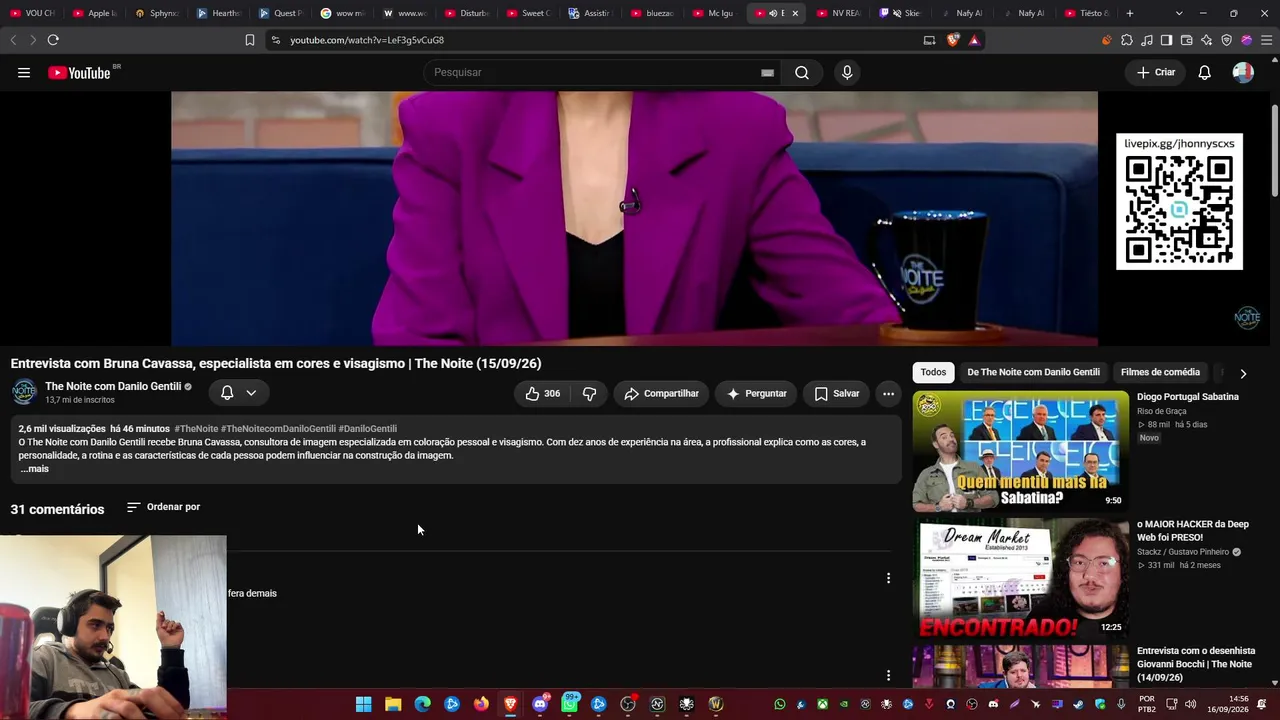Image resolution: width=1280 pixels, height=720 pixels.
Task: Click the search magnifier button
Action: point(802,73)
